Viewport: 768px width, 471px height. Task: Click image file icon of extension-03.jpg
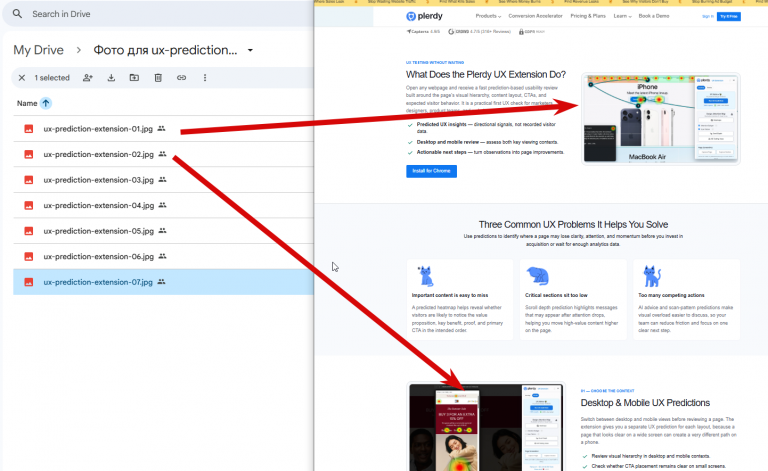tap(29, 180)
